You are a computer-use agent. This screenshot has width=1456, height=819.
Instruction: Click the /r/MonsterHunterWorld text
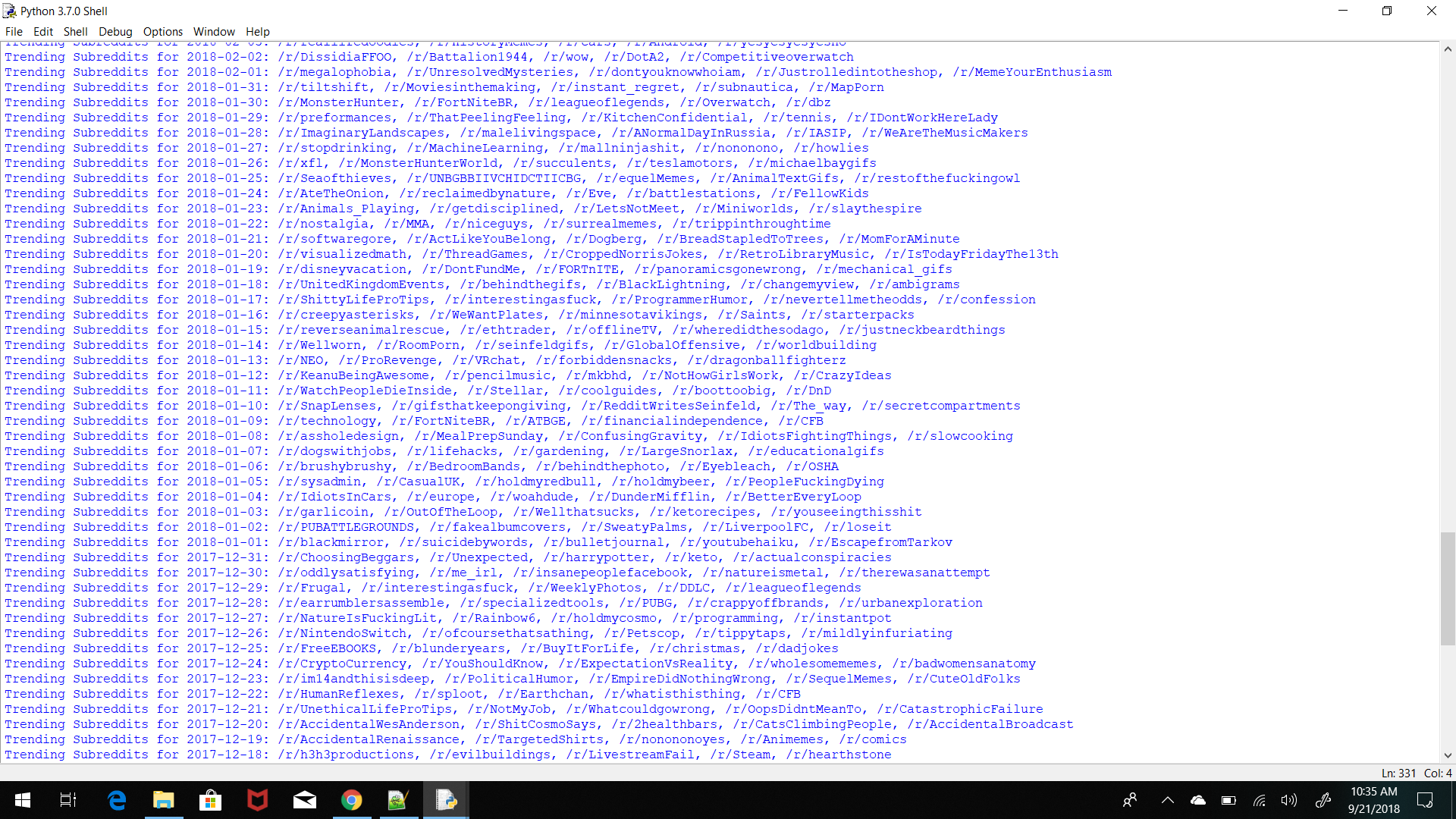point(418,163)
